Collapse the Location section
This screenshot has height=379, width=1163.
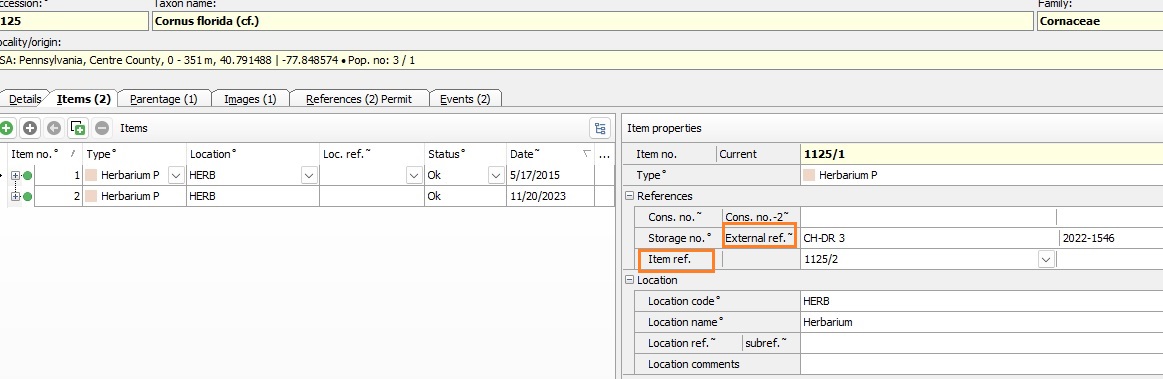tap(630, 280)
